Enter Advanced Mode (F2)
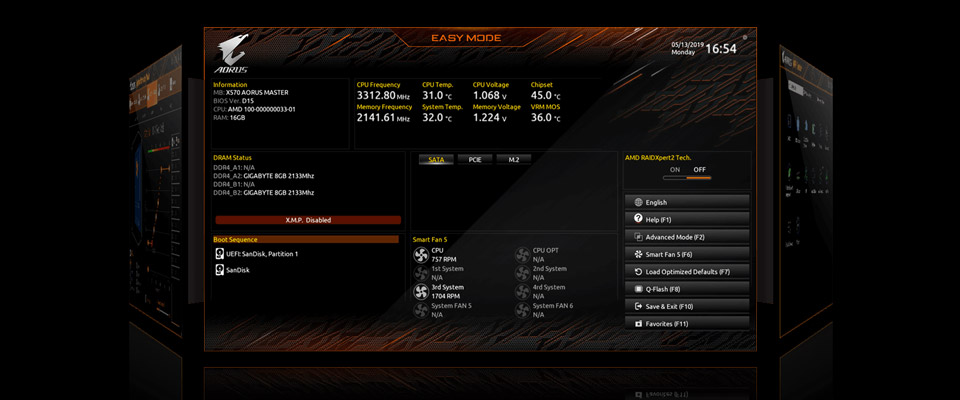The height and width of the screenshot is (400, 960). point(687,236)
